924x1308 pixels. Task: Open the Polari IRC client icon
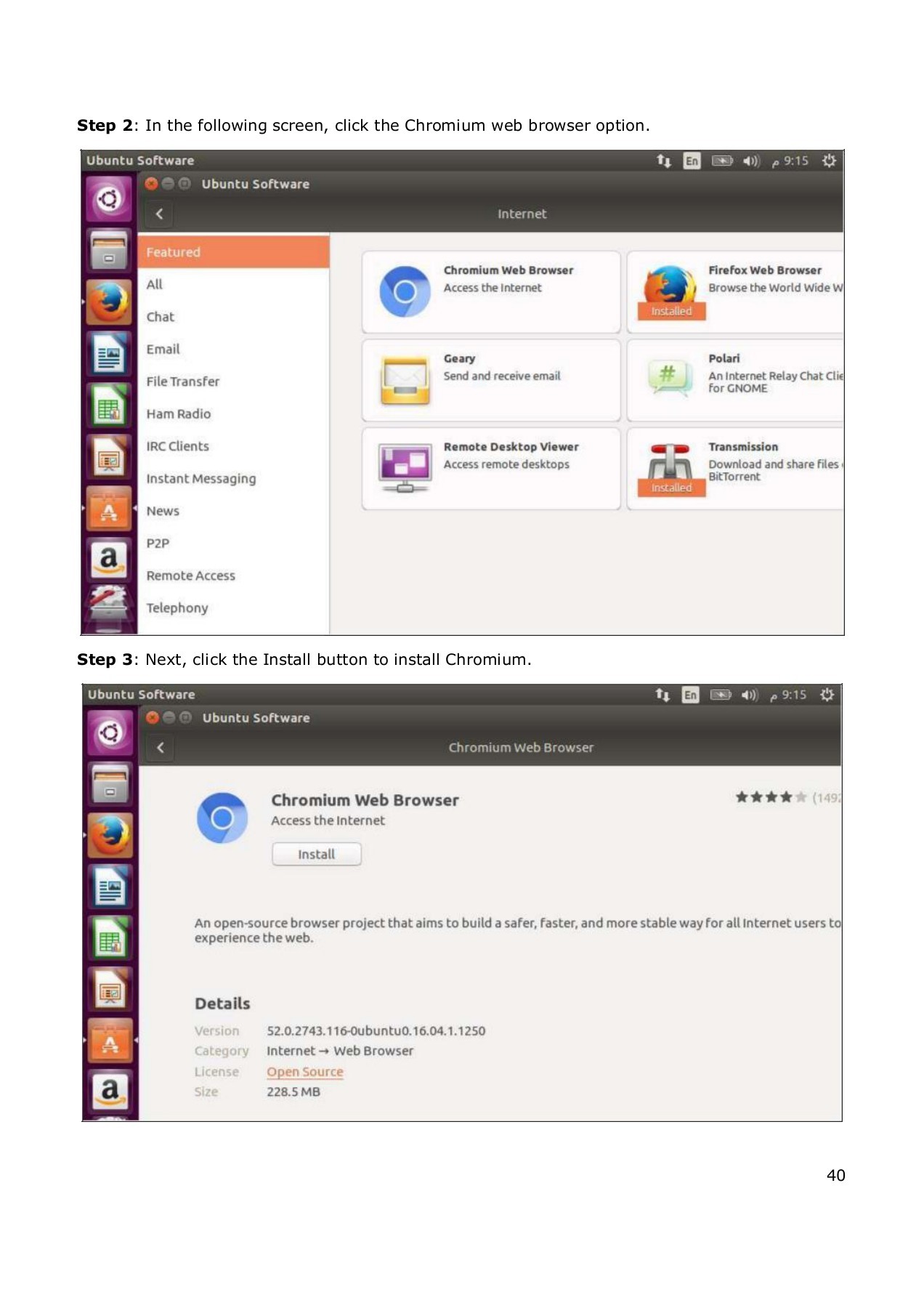pos(669,378)
